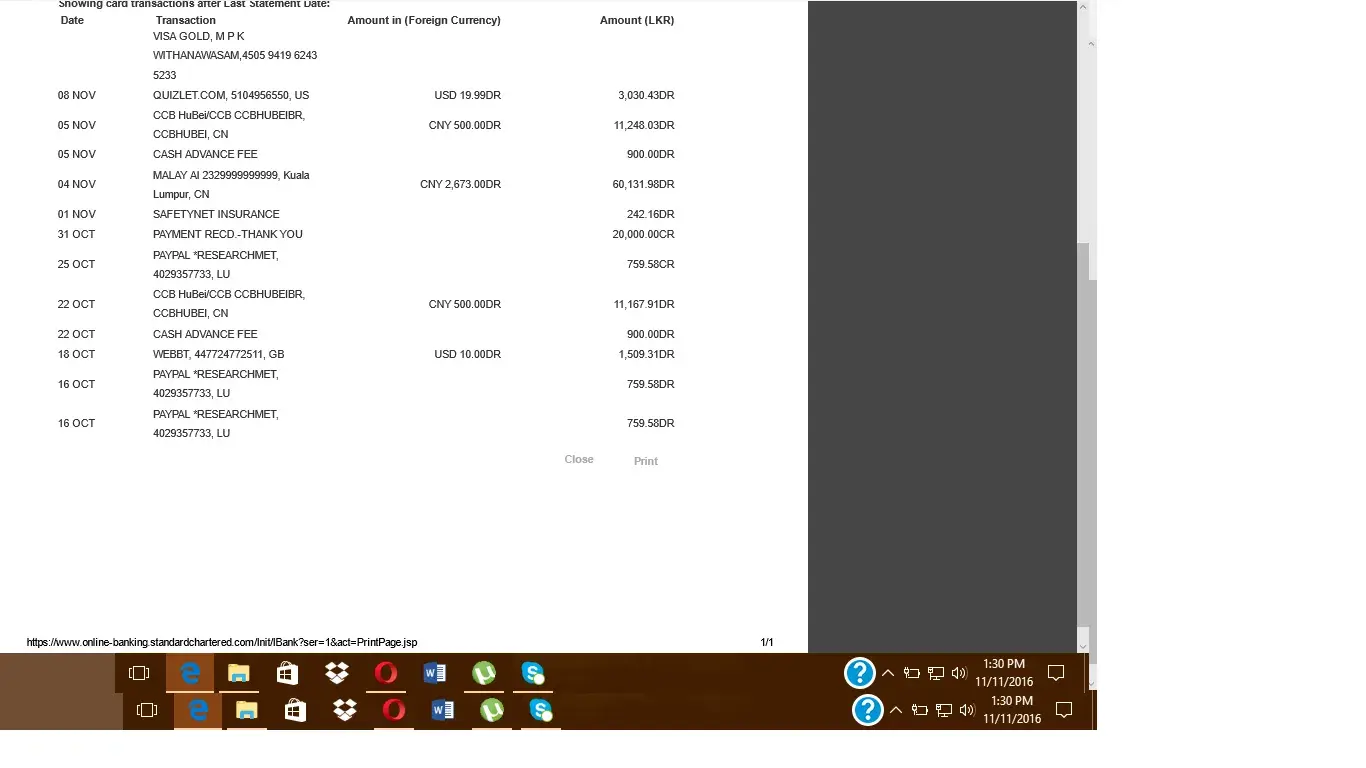Click the Close link below the transactions
The width and height of the screenshot is (1366, 768).
point(578,460)
